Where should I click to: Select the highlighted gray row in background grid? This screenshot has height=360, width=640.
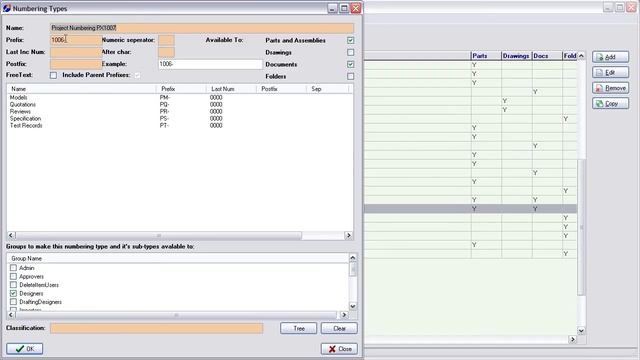[x=470, y=209]
